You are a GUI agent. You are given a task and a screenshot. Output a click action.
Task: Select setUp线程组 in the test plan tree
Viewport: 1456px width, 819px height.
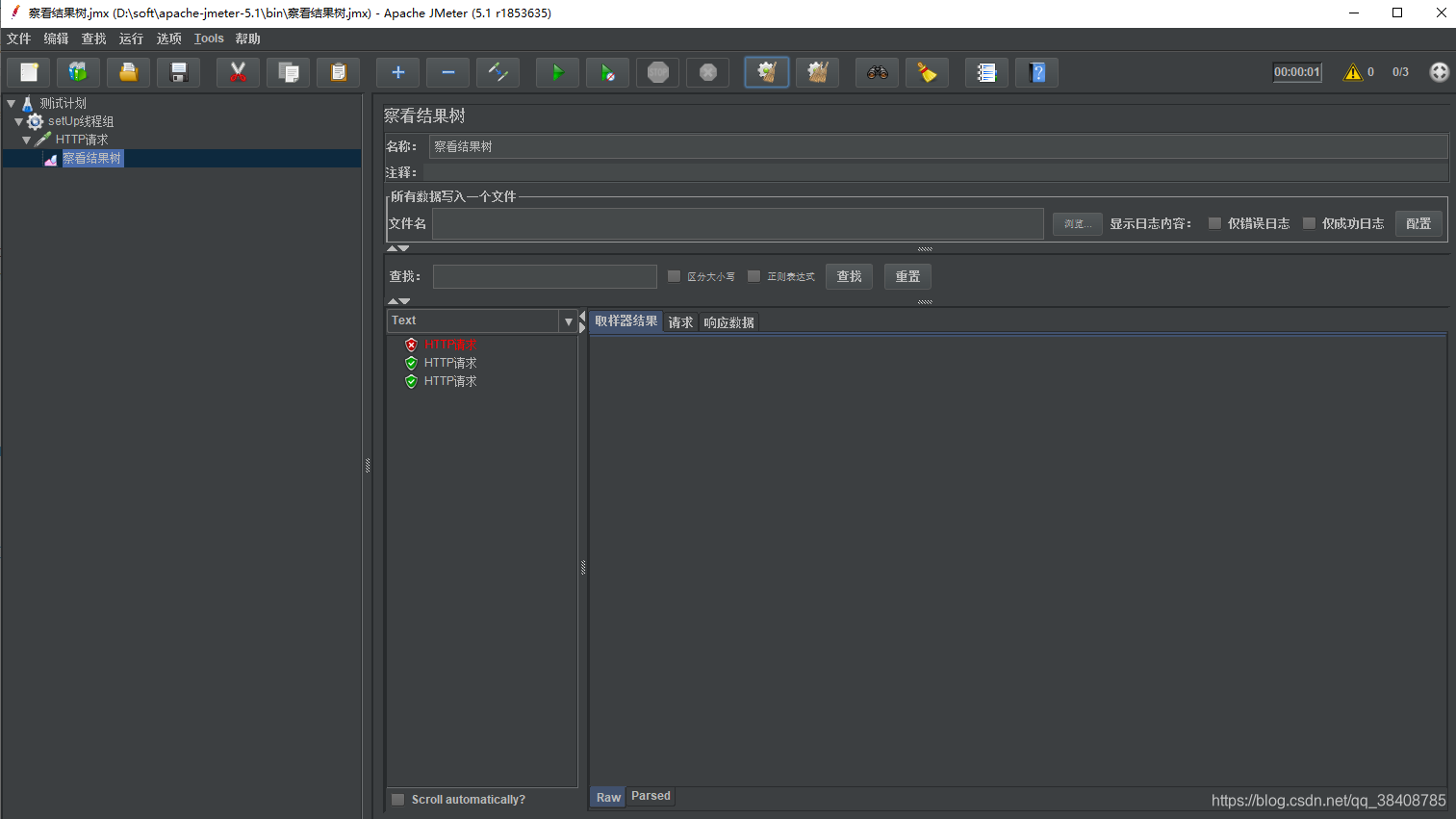81,121
